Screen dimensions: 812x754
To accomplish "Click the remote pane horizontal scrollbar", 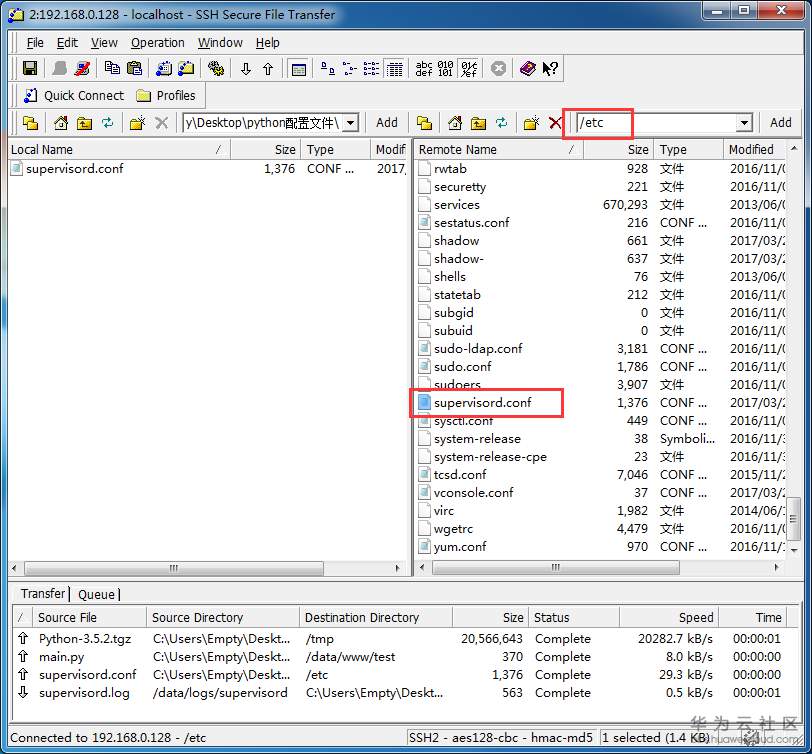I will [x=555, y=568].
